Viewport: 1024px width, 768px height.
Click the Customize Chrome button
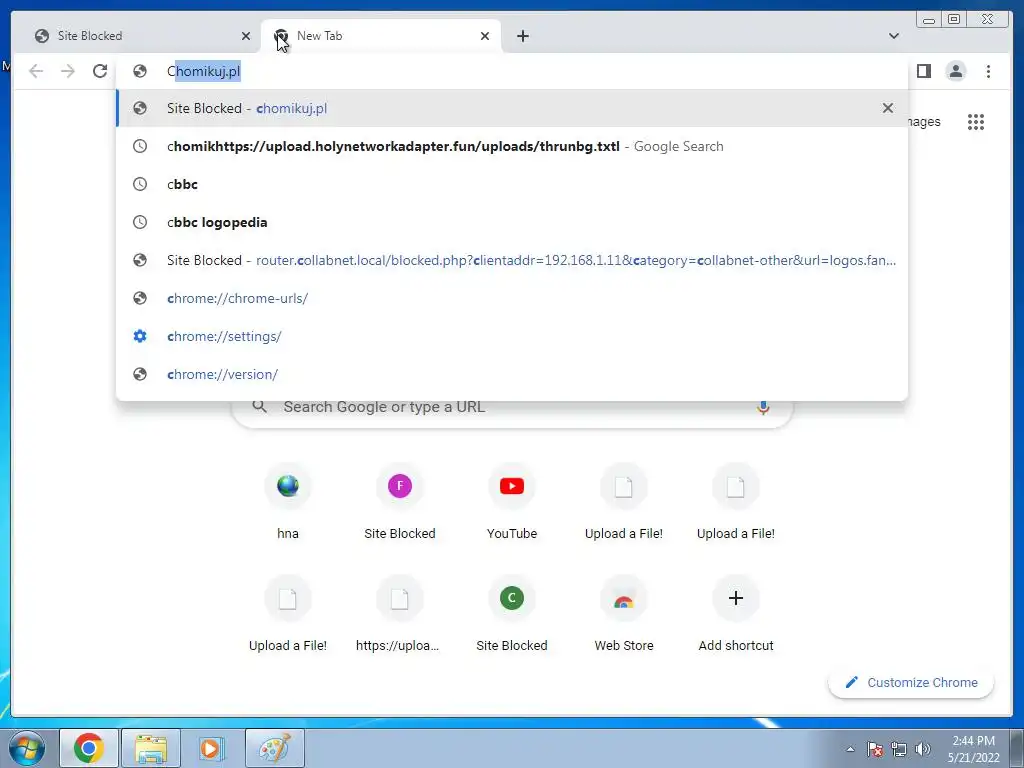point(911,682)
